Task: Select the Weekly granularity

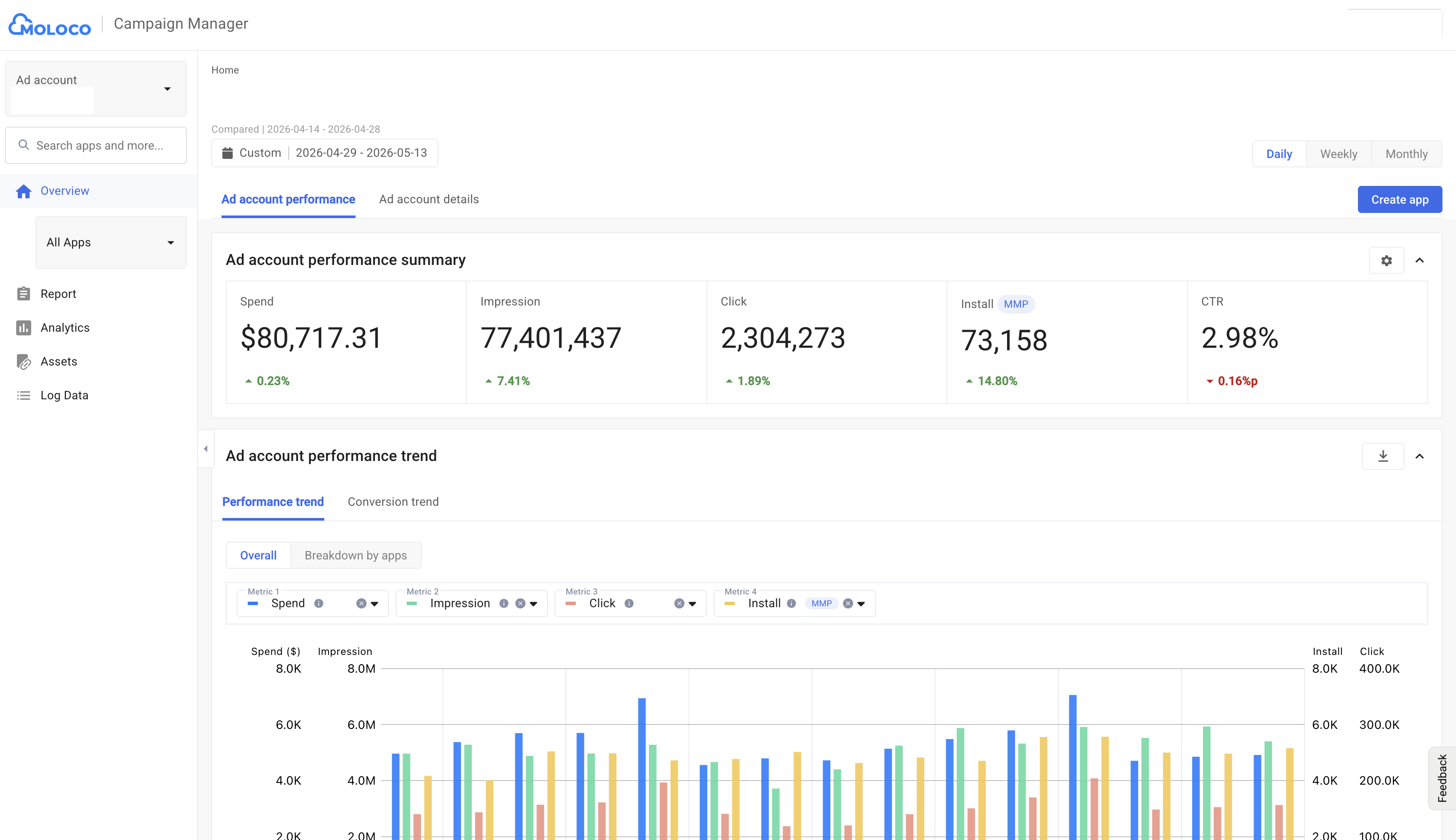Action: [x=1338, y=154]
